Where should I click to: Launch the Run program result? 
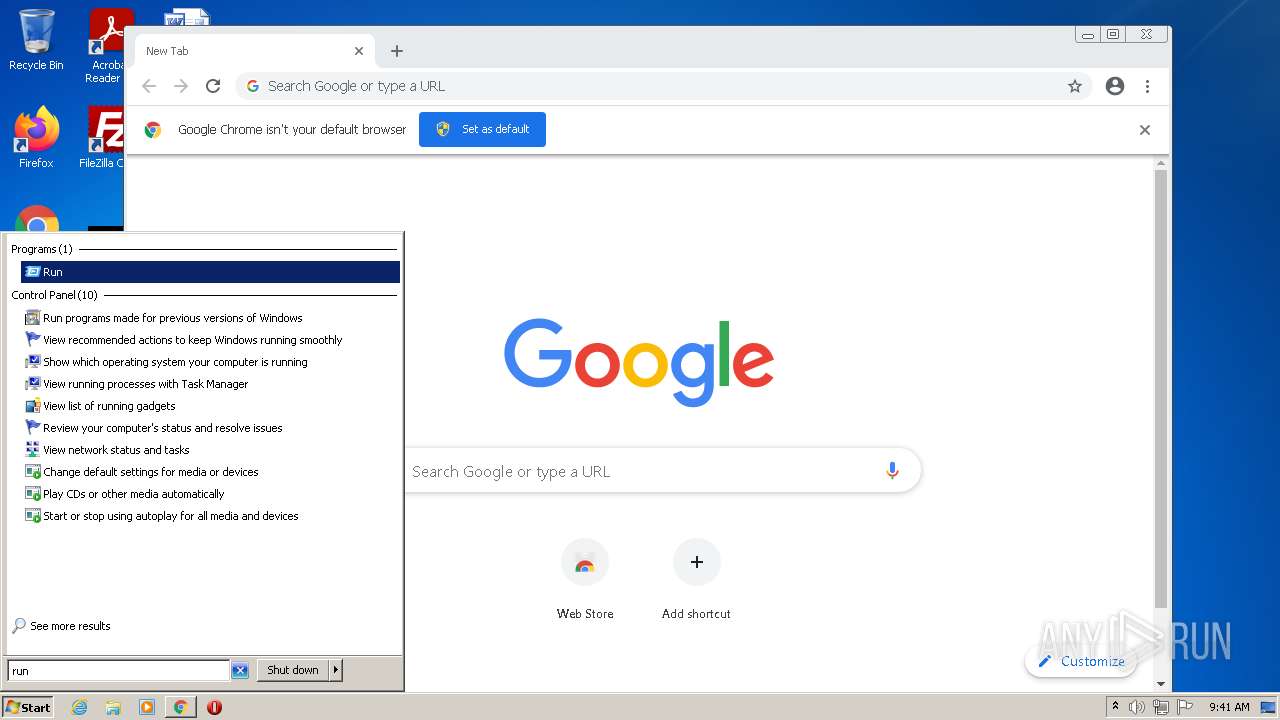210,272
